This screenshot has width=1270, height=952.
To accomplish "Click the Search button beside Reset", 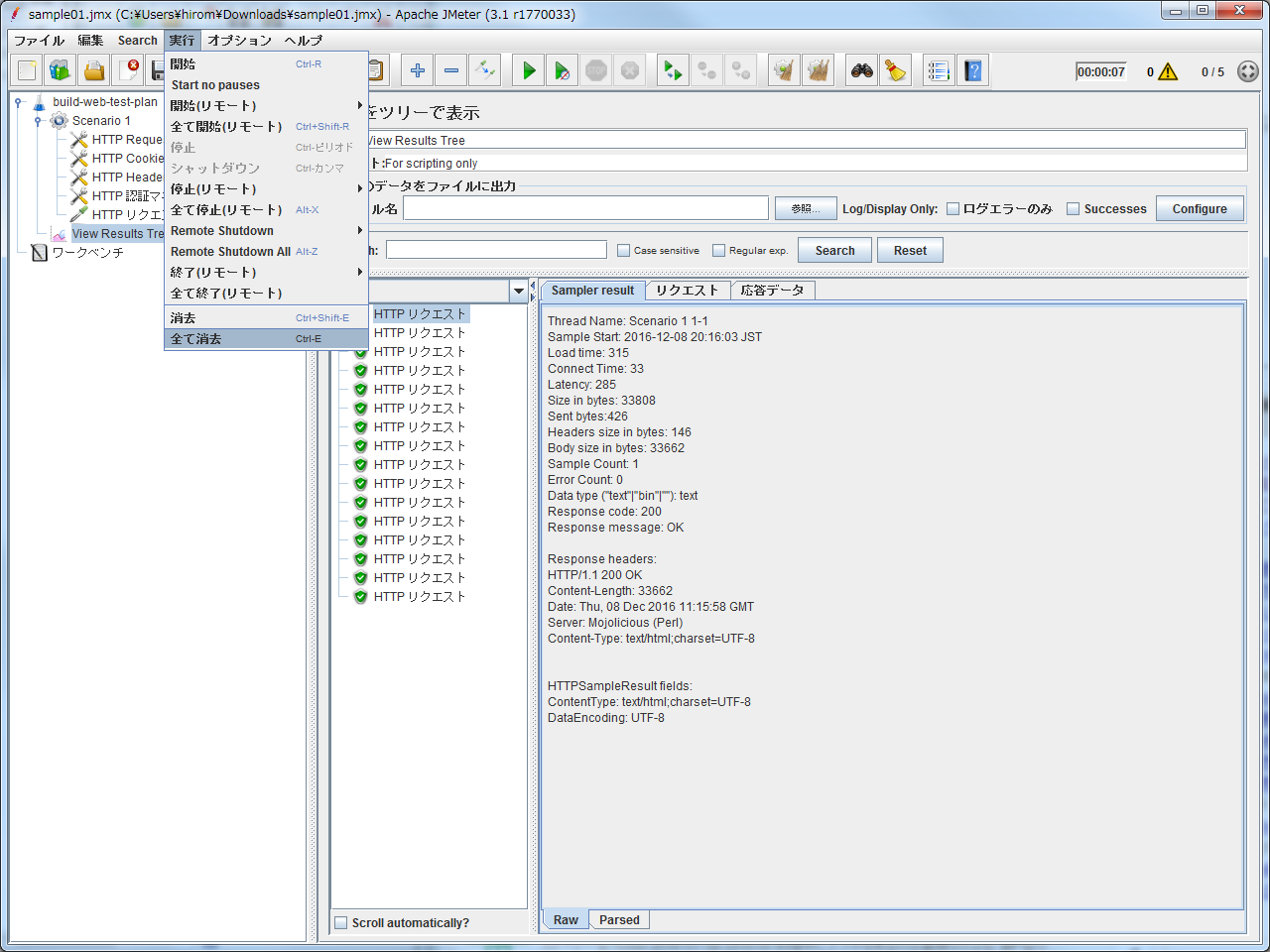I will 834,251.
